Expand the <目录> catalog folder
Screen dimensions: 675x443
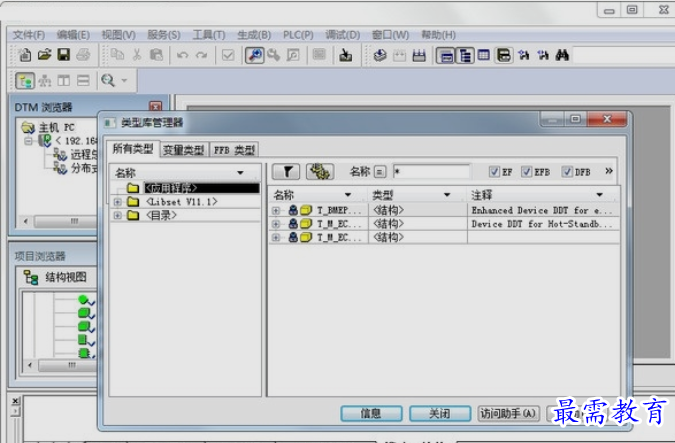pyautogui.click(x=118, y=215)
